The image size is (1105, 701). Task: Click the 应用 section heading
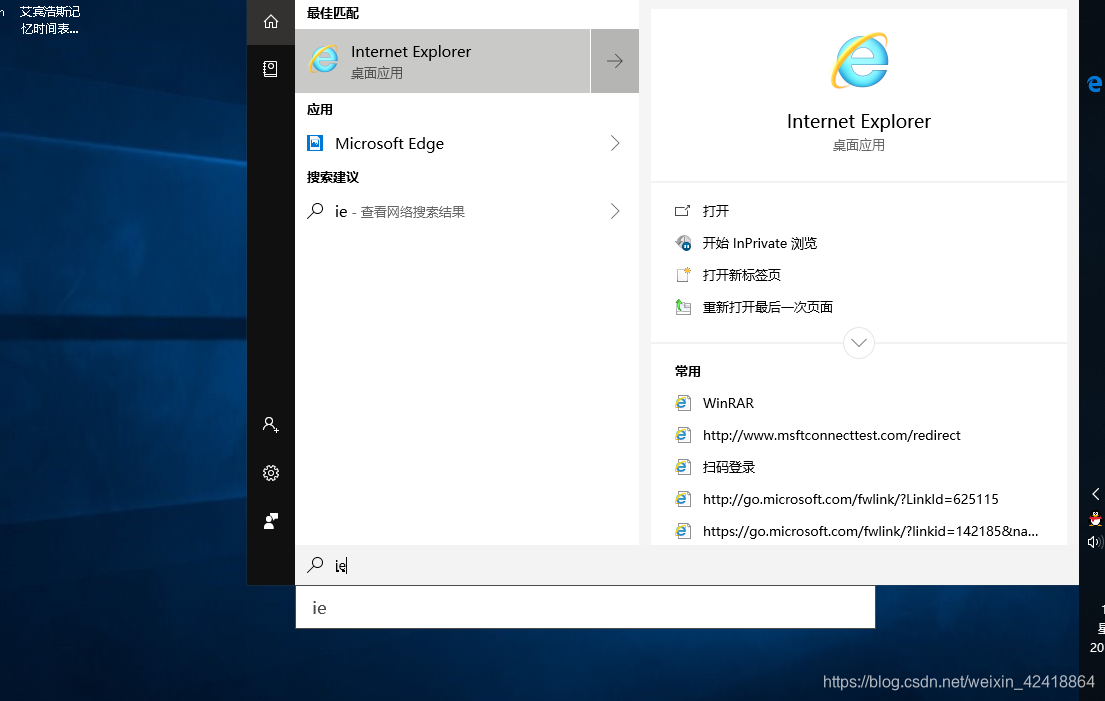[x=319, y=109]
